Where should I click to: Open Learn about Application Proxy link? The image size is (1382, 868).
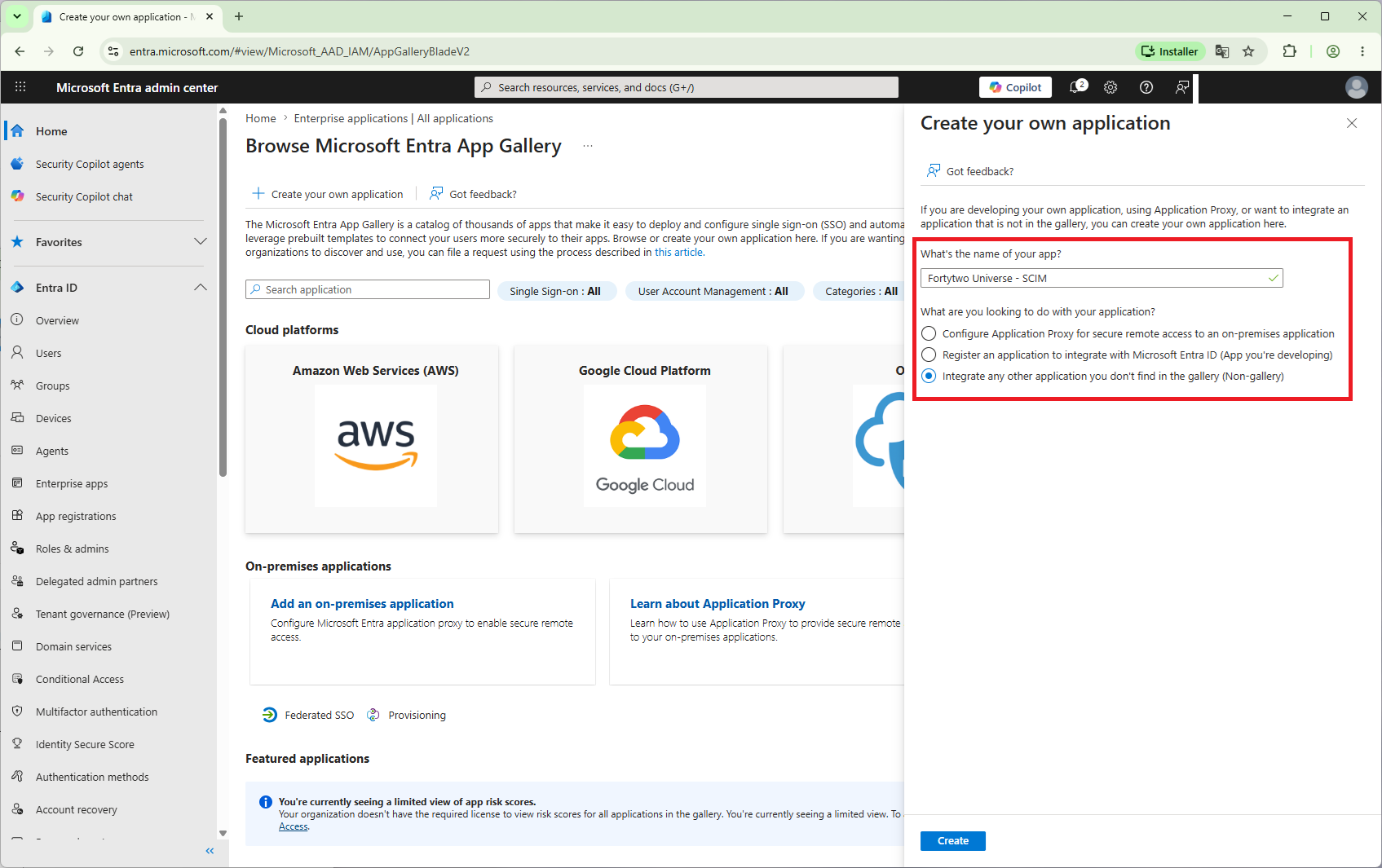(x=717, y=604)
